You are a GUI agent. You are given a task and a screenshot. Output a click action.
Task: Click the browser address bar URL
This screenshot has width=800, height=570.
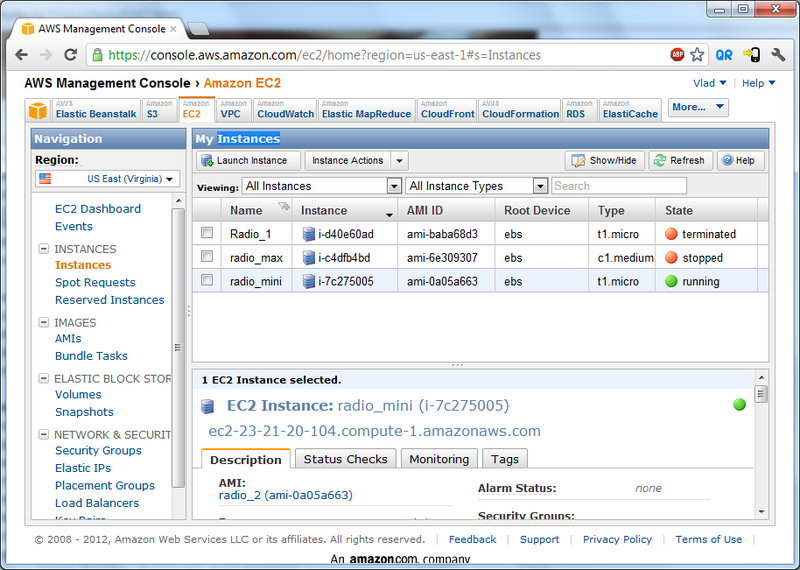(324, 55)
